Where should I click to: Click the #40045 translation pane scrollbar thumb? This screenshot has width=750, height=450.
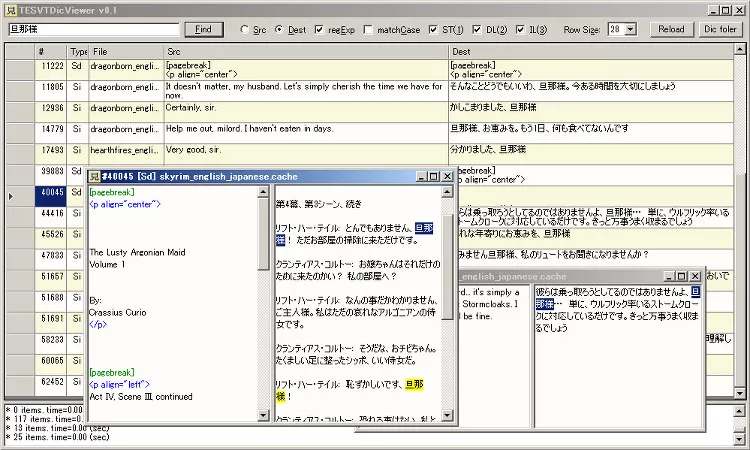[447, 267]
